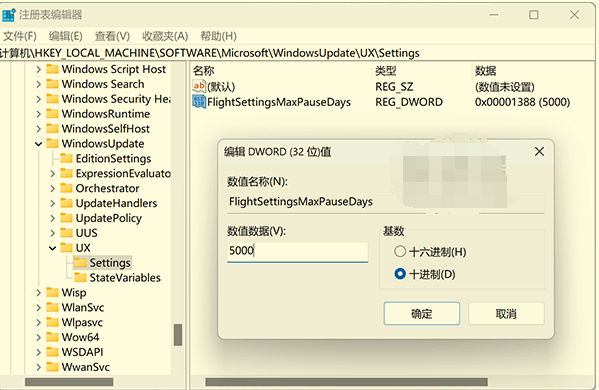
Task: Open the 帮助(H) menu
Action: 219,36
